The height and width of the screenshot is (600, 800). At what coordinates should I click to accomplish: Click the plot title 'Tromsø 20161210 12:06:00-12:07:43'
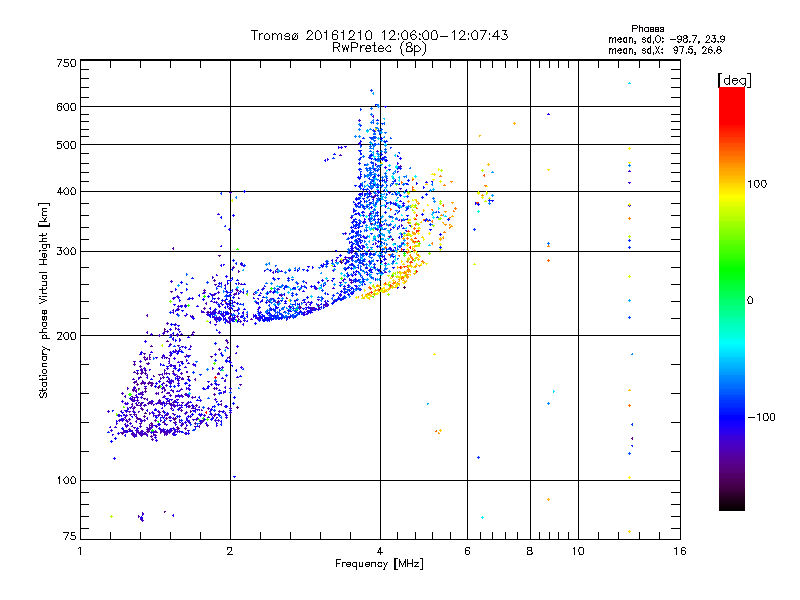point(379,35)
